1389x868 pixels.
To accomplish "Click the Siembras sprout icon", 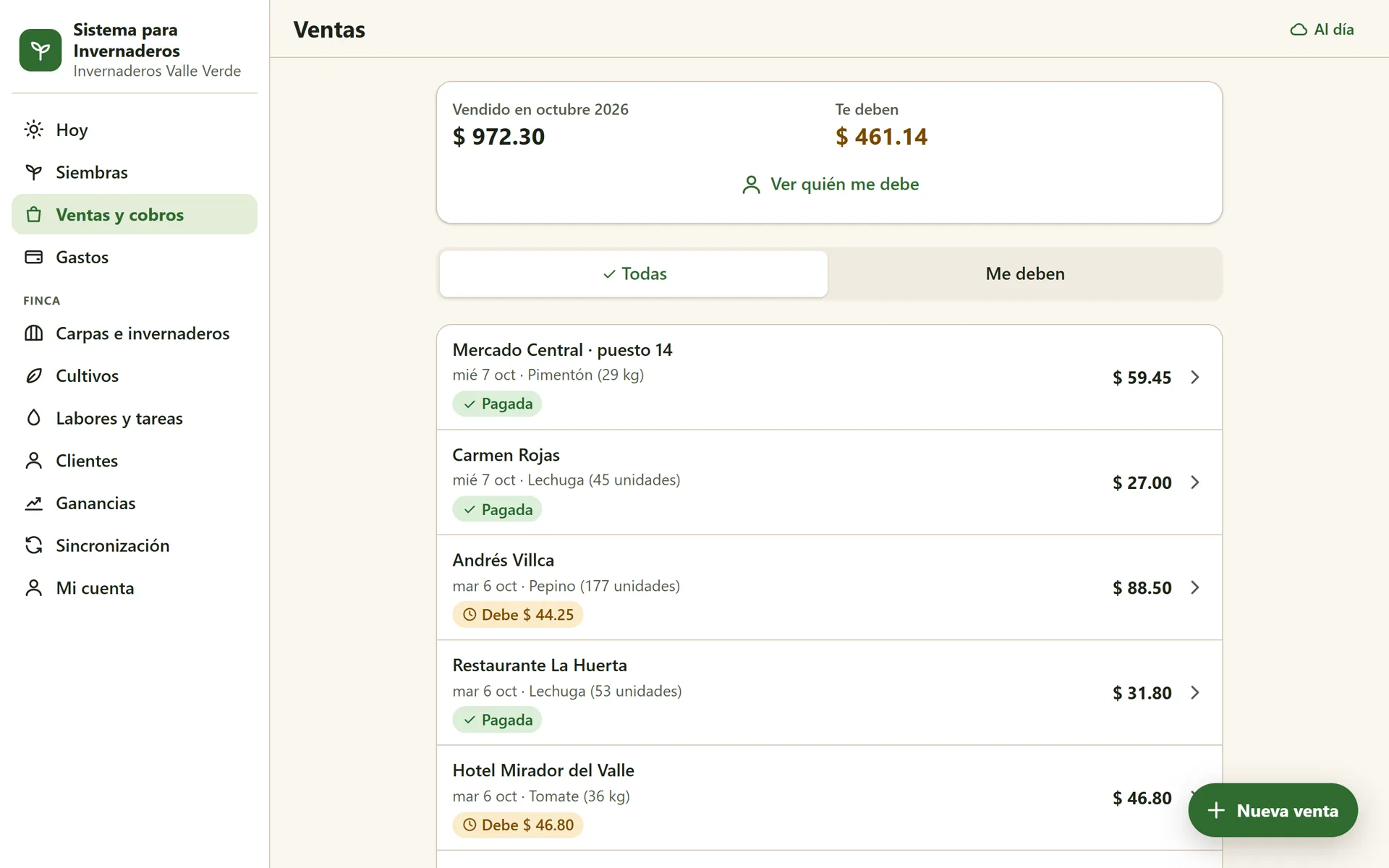I will click(33, 172).
